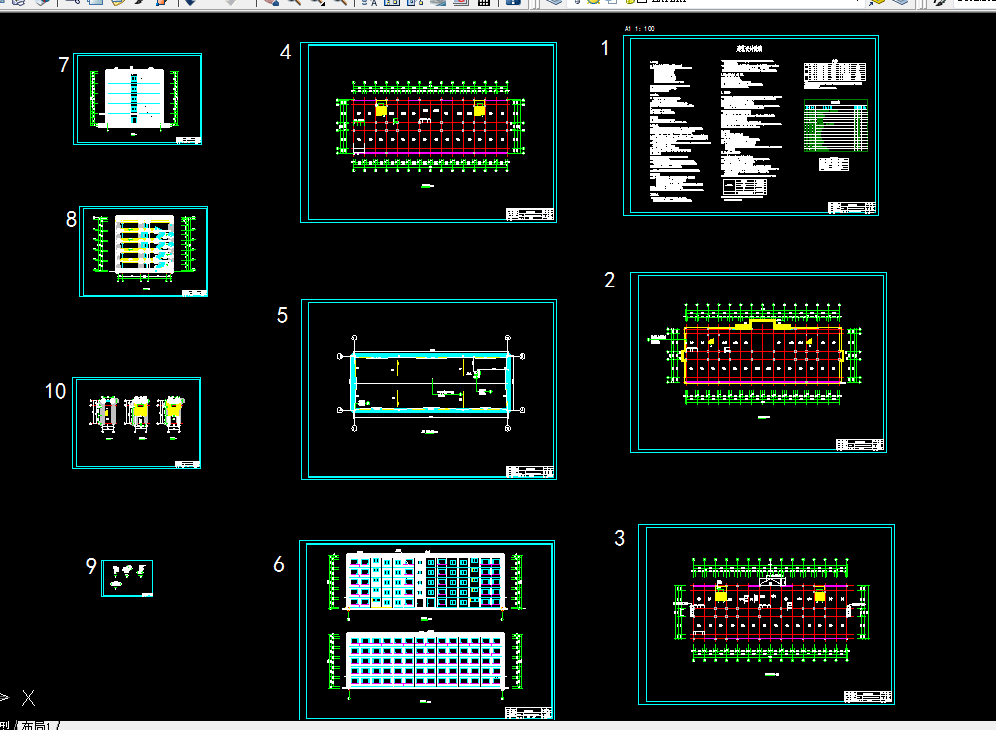Click the sheet number label 7
Screen dimensions: 996x730
click(x=64, y=65)
